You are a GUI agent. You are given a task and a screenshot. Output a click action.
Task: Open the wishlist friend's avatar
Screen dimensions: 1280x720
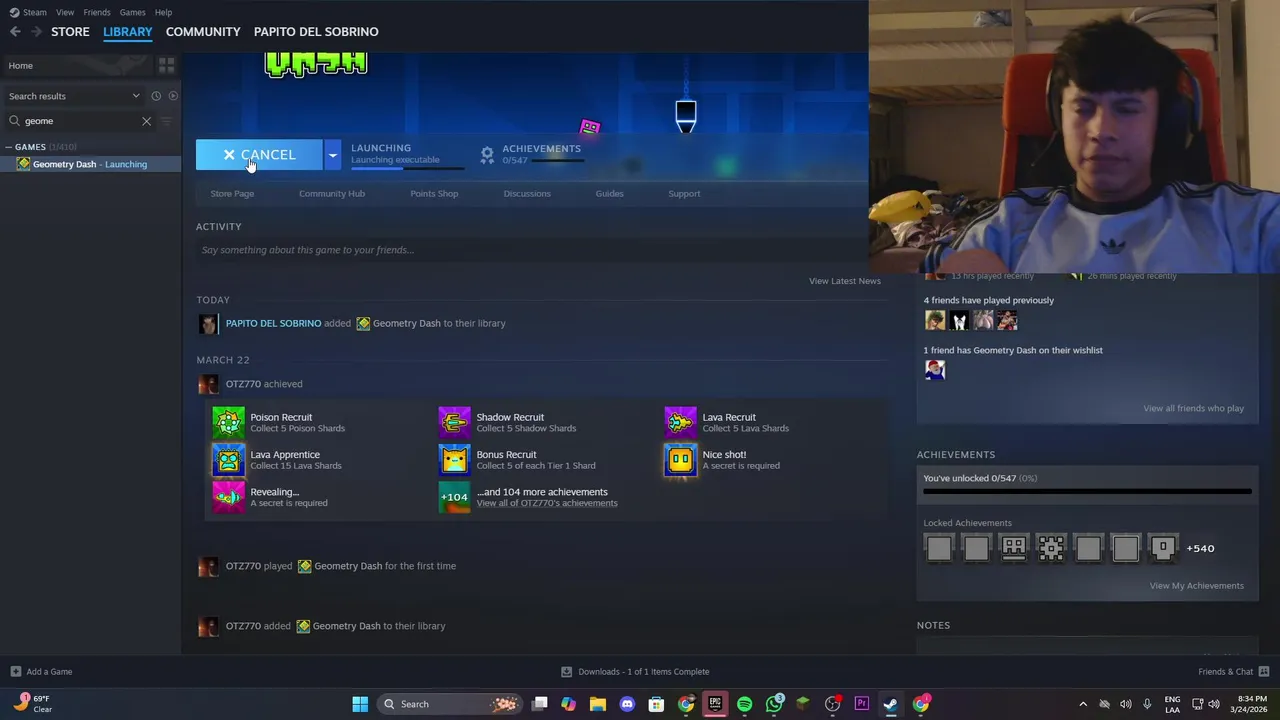click(934, 370)
